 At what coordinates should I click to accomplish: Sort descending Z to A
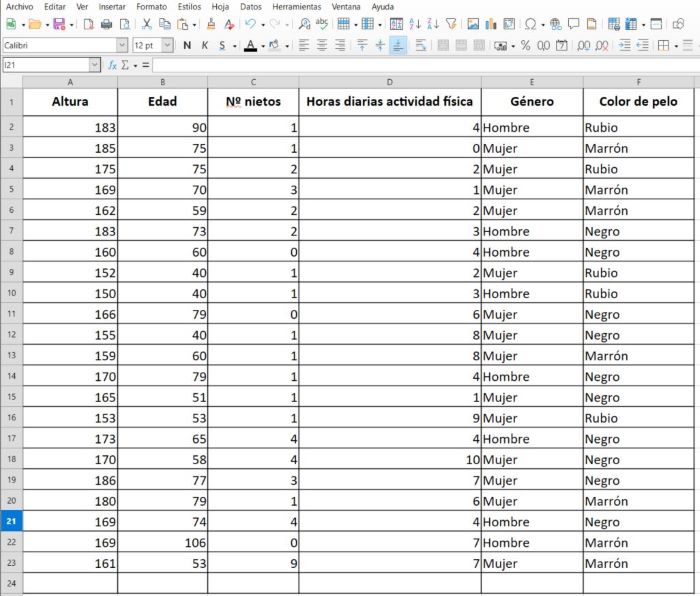[x=433, y=24]
